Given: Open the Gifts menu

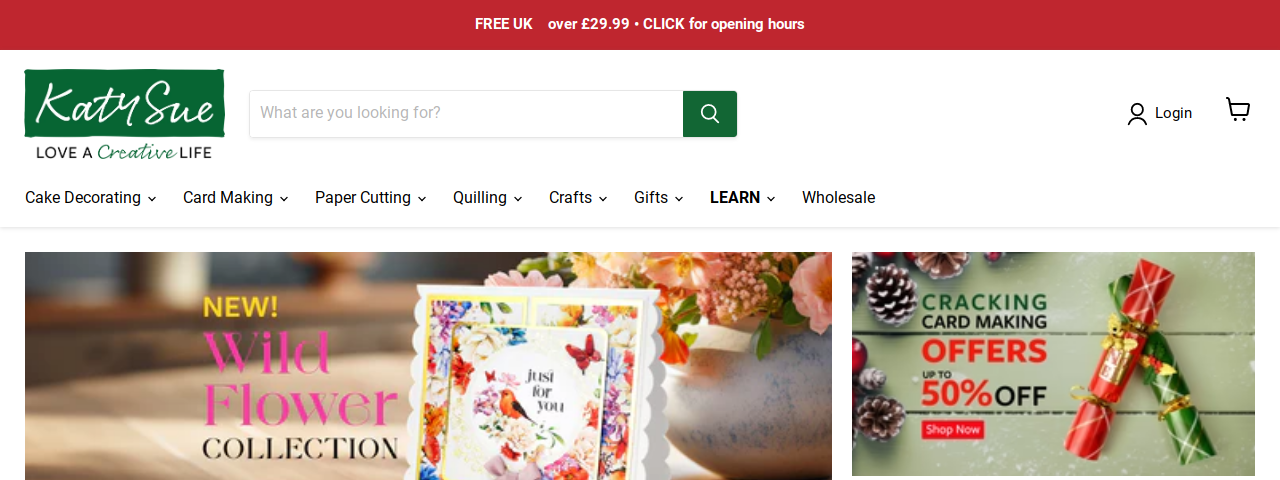Looking at the screenshot, I should (659, 198).
